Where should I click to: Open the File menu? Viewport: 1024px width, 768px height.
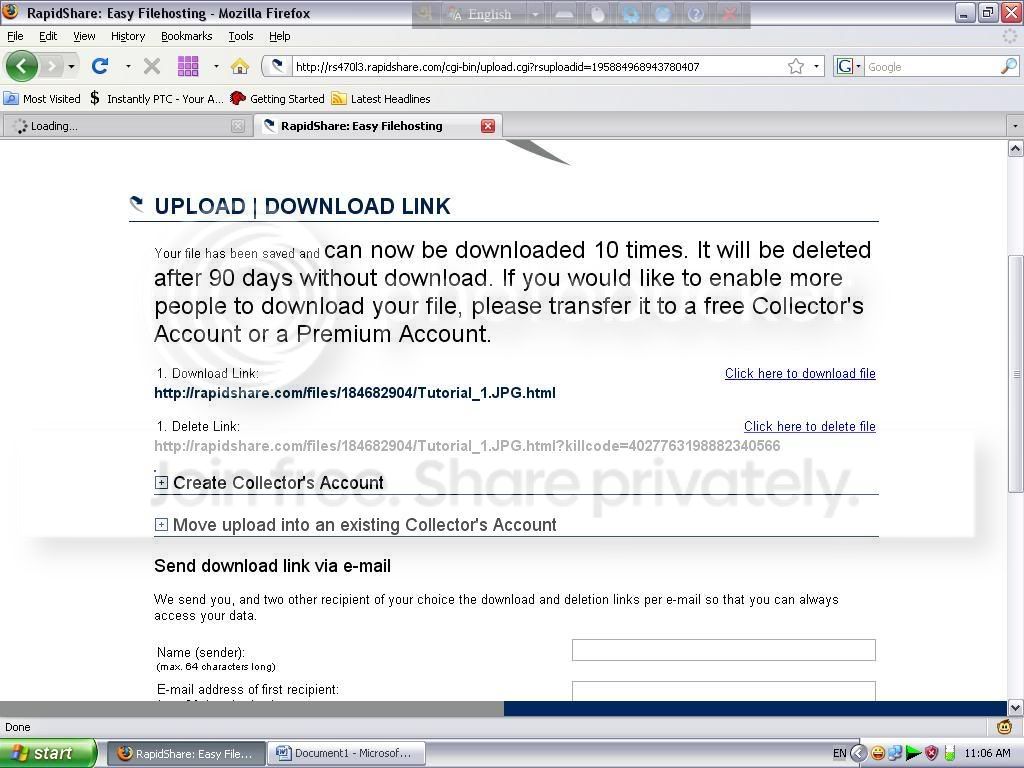15,36
